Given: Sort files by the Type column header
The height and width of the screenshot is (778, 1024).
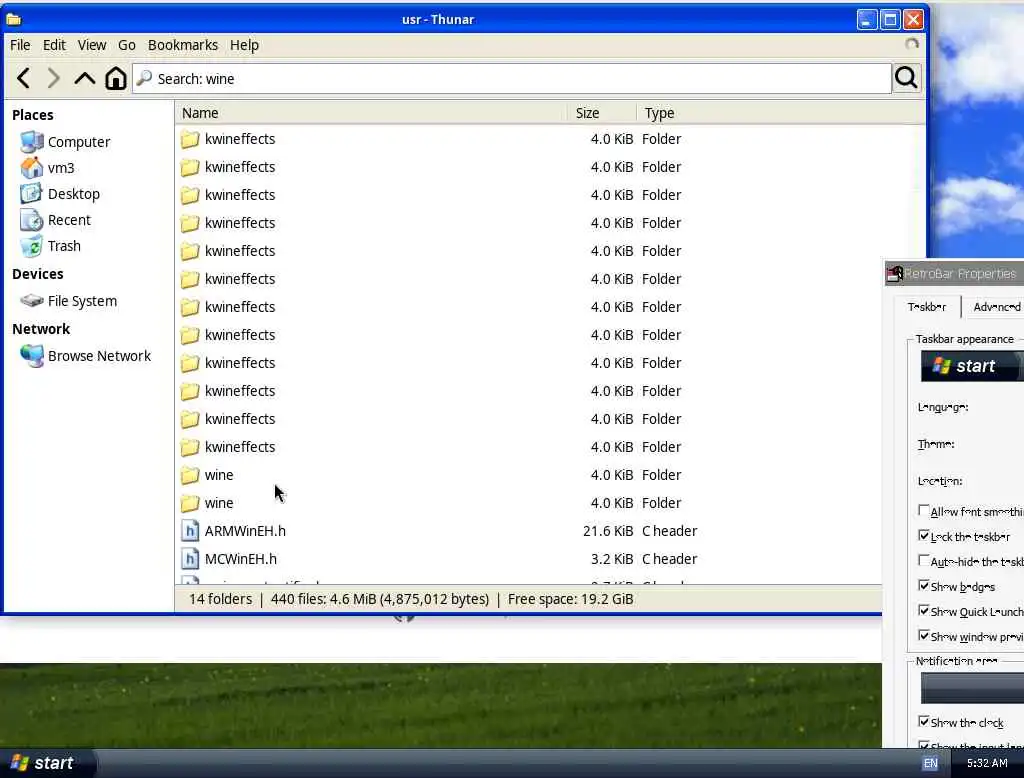Looking at the screenshot, I should 780,113.
